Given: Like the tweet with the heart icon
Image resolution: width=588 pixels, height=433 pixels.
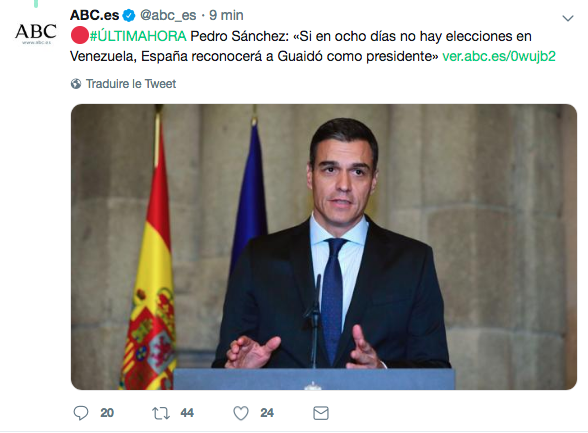Looking at the screenshot, I should click(241, 413).
